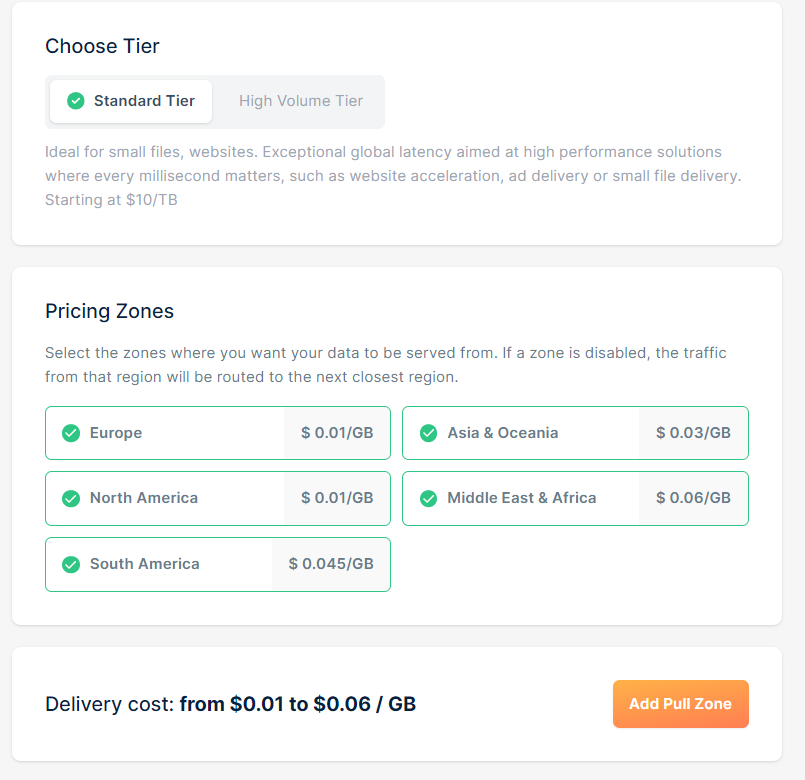Viewport: 805px width, 780px height.
Task: Click the South America green check icon
Action: click(x=71, y=564)
